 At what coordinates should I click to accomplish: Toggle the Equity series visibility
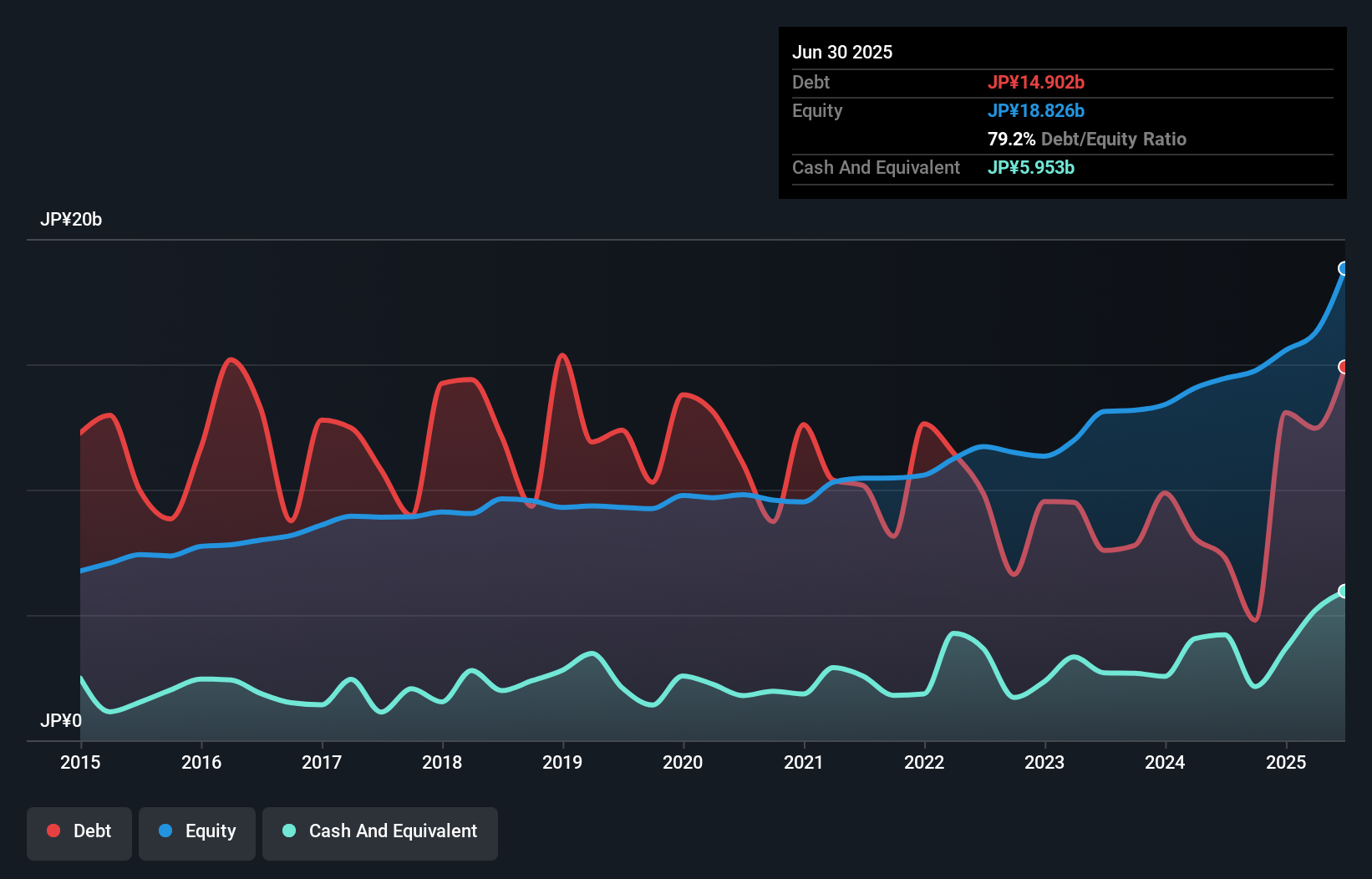pos(196,831)
